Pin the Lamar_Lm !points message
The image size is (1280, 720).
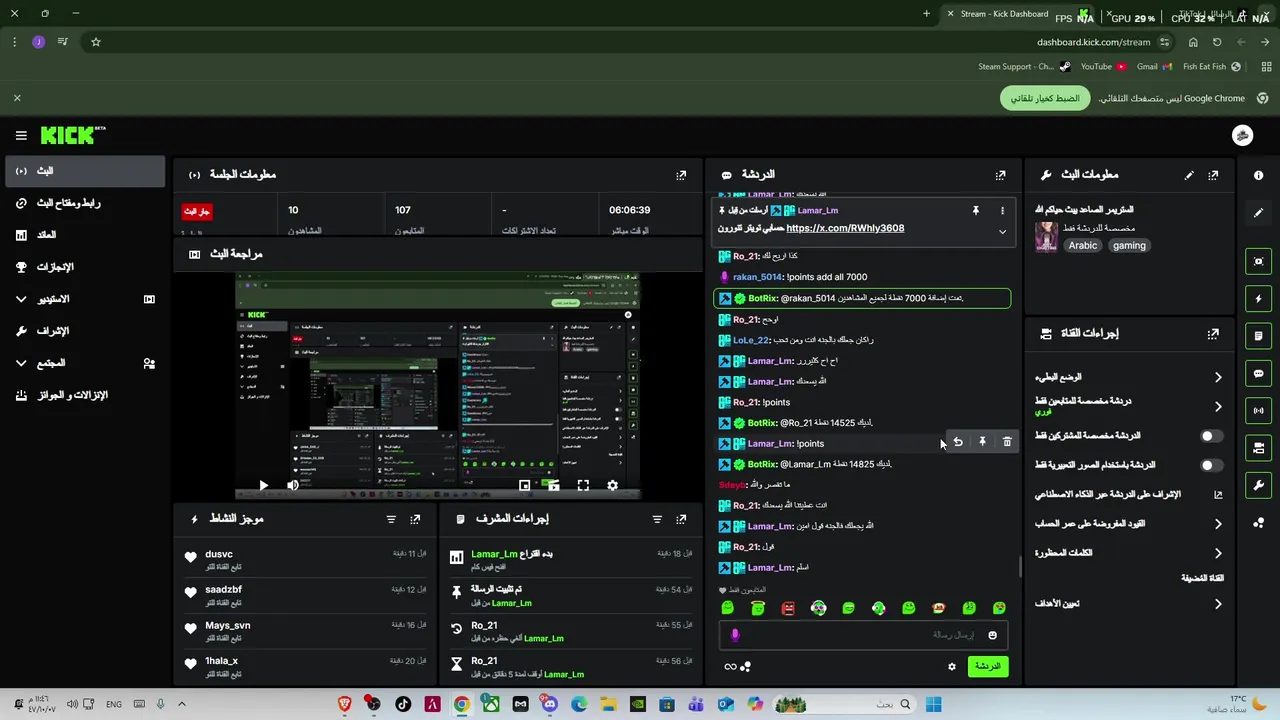click(982, 442)
